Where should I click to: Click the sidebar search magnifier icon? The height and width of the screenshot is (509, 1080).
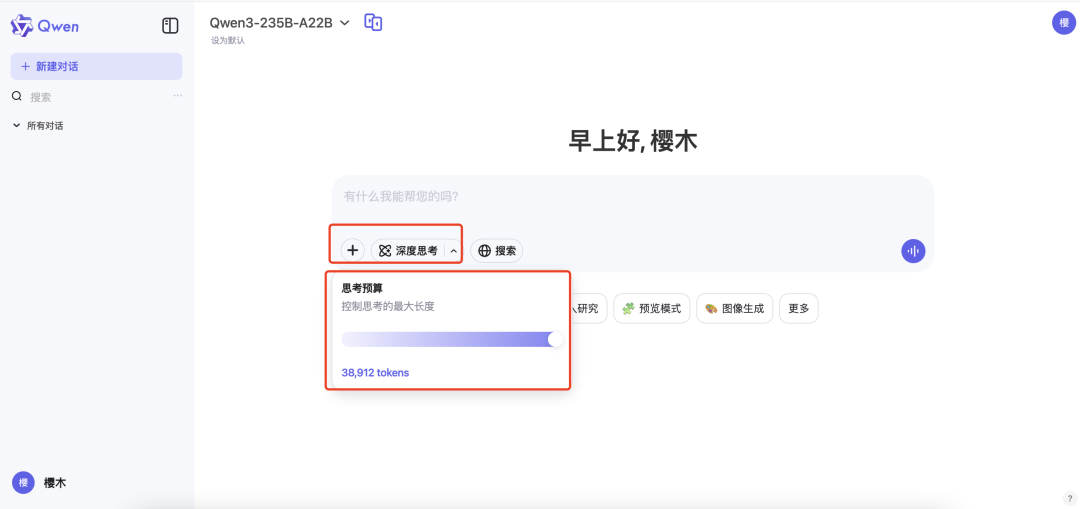click(17, 96)
